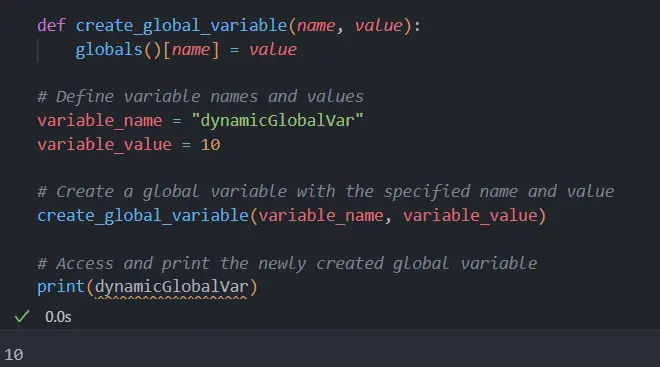Click variable_name argument in function call
Viewport: 660px width, 367px height.
[321, 216]
